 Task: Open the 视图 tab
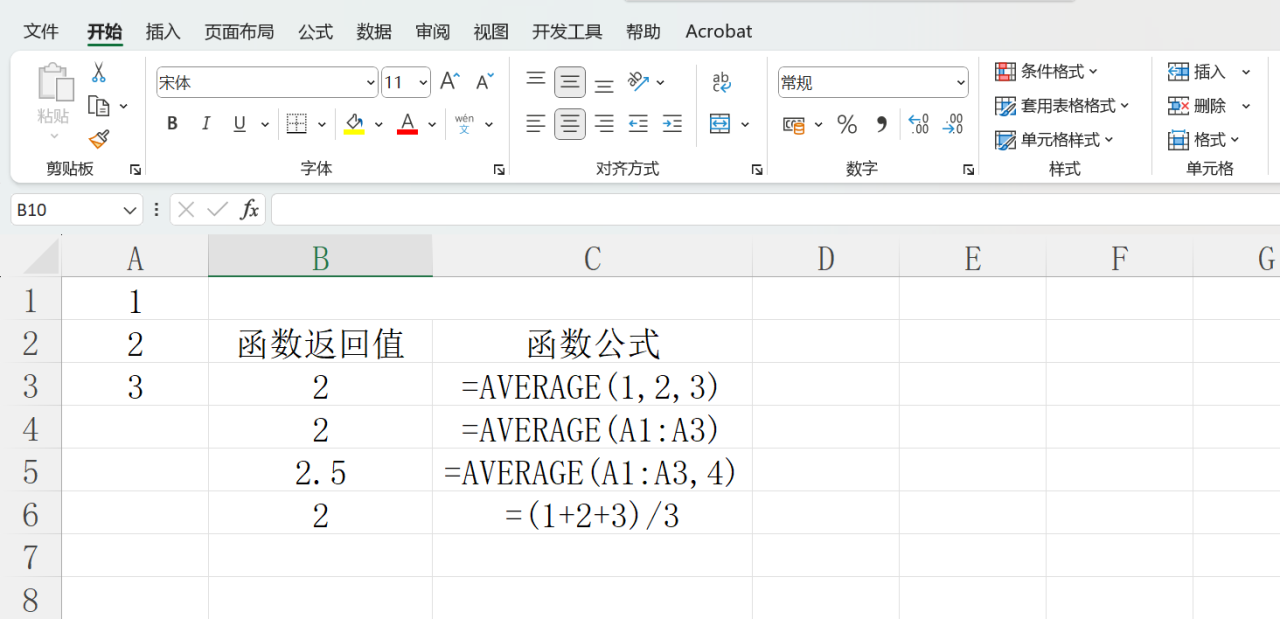491,32
